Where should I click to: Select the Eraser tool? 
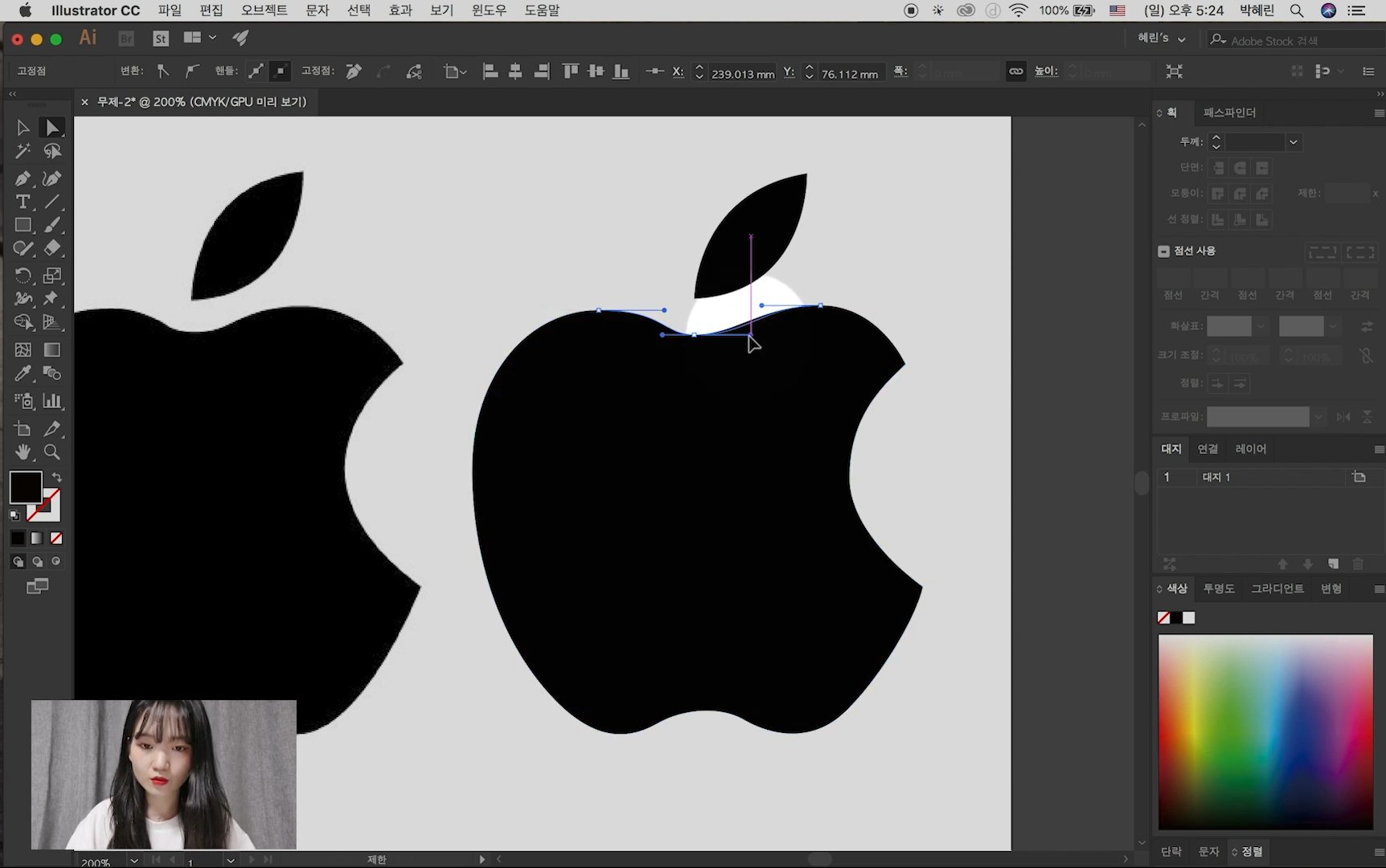pos(52,248)
